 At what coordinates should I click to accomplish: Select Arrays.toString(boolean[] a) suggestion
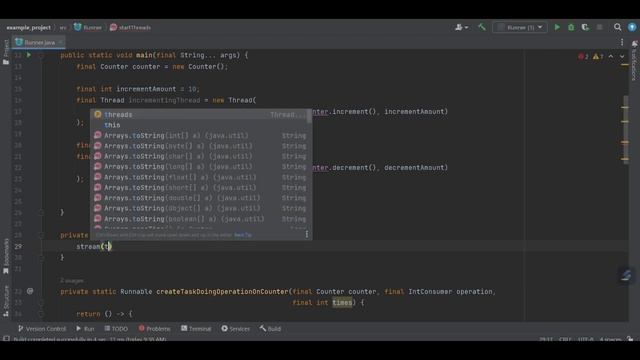click(199, 219)
